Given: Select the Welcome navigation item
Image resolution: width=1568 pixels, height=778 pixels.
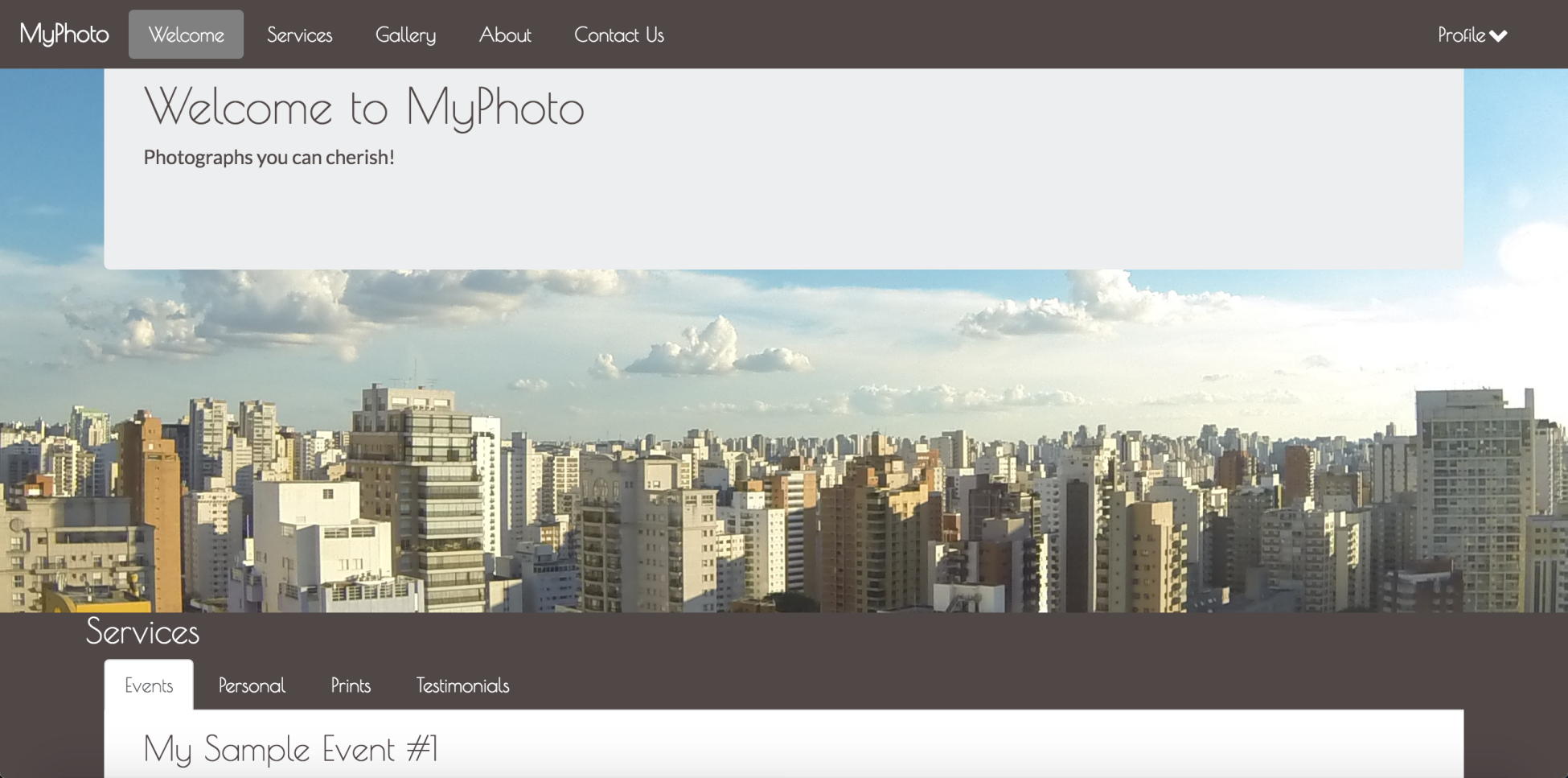Looking at the screenshot, I should 186,35.
